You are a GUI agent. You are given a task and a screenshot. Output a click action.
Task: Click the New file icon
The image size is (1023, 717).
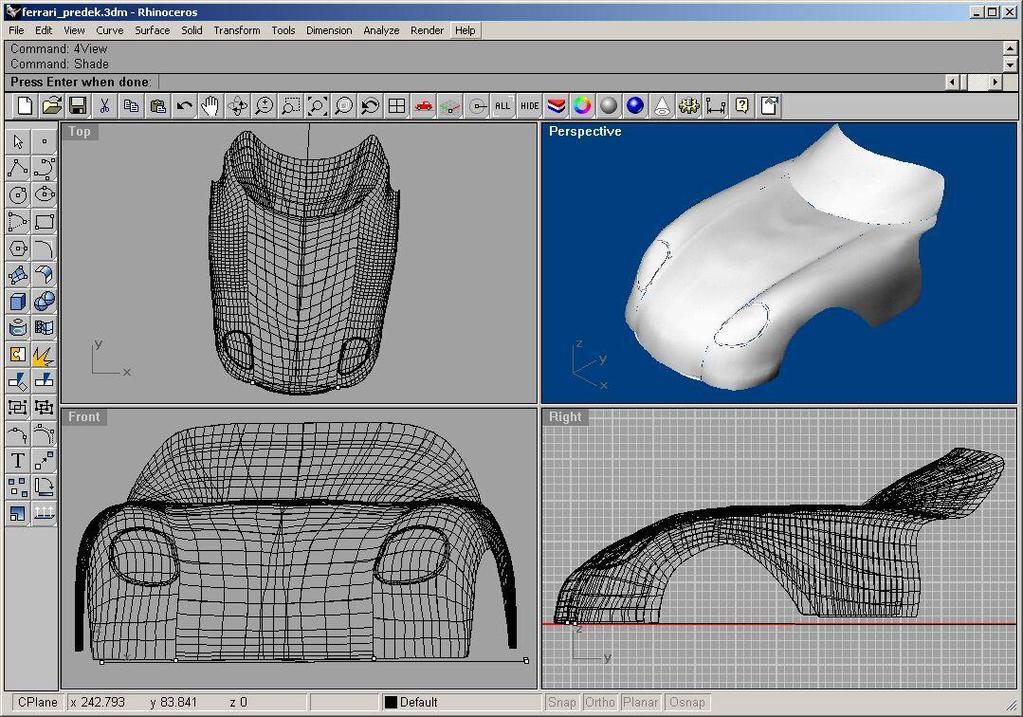pos(25,106)
